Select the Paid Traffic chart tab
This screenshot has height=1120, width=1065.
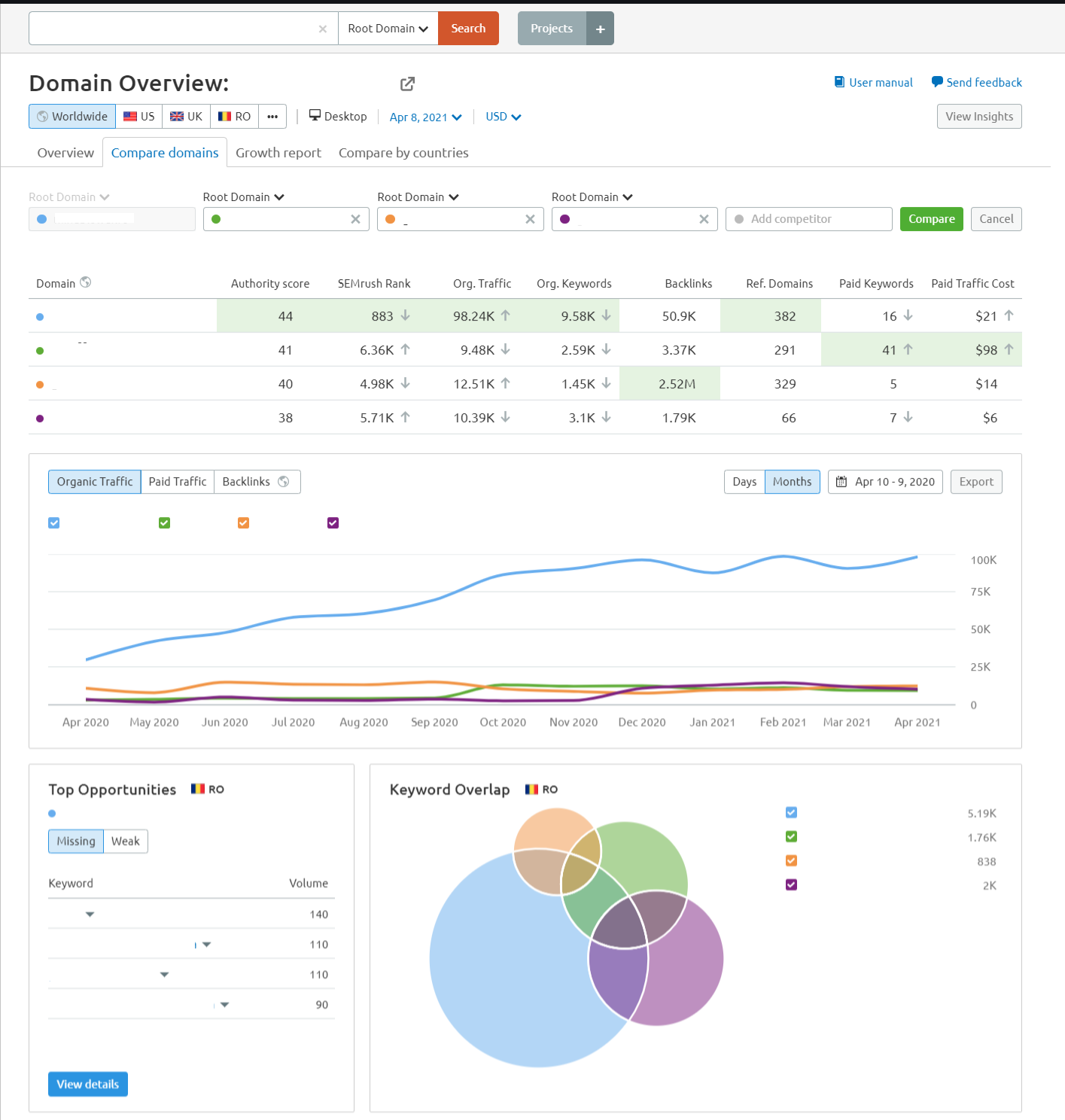tap(178, 482)
